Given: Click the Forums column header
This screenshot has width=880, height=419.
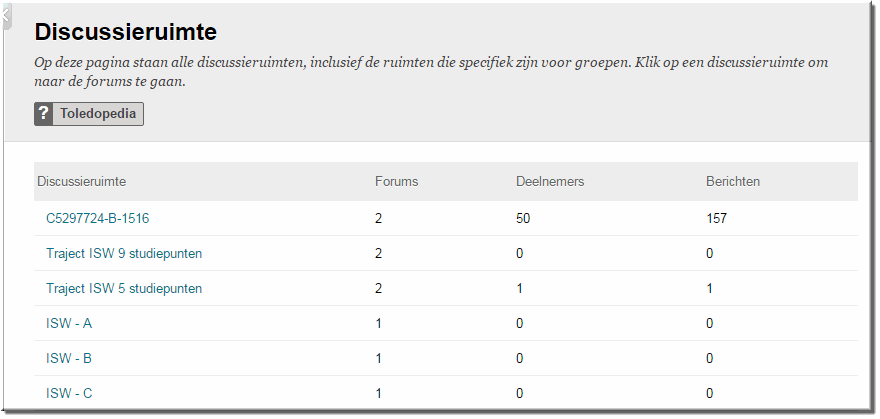Looking at the screenshot, I should (397, 182).
